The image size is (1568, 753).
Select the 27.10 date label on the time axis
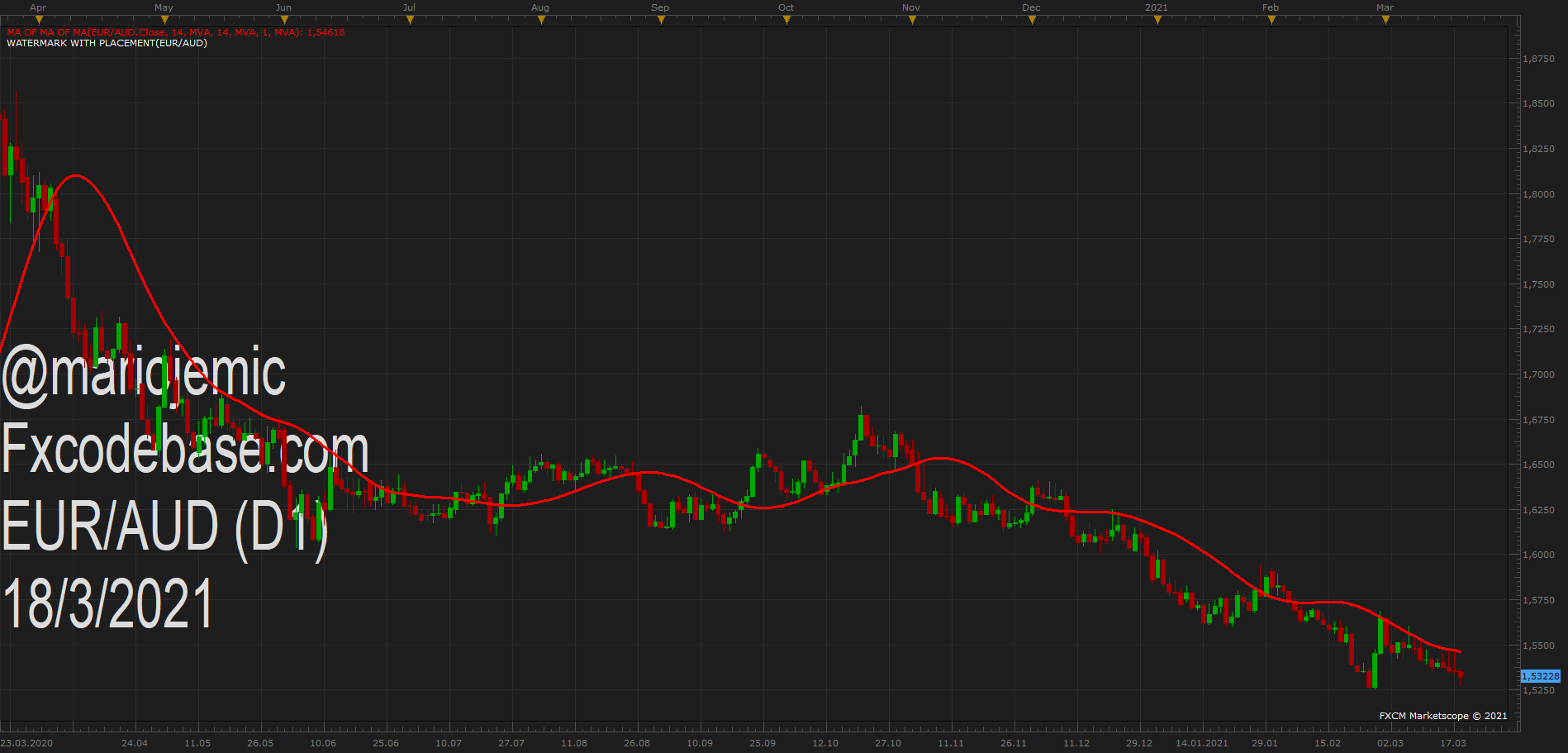888,743
